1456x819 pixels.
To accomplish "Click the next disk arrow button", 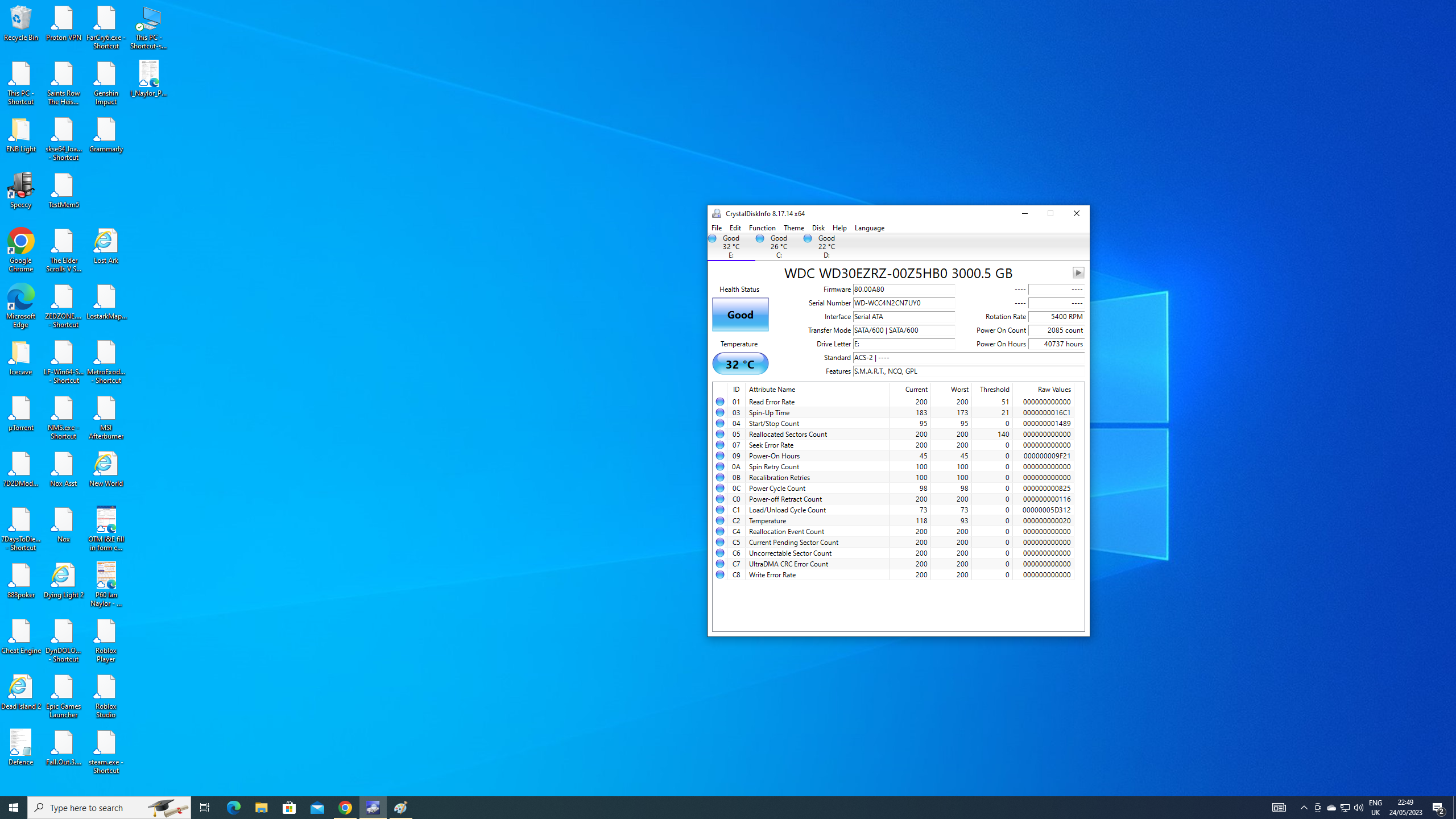I will (1078, 273).
